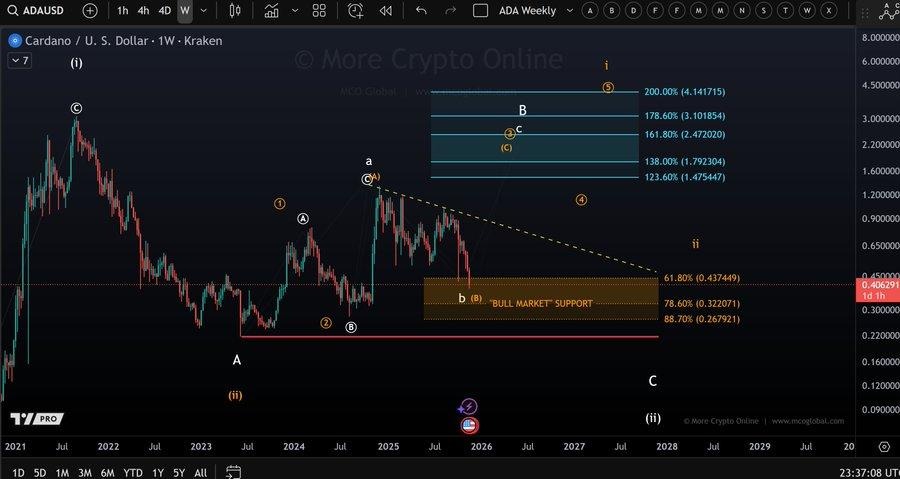Open the Indicators panel icon
Screen dimensions: 900x479
tap(271, 10)
